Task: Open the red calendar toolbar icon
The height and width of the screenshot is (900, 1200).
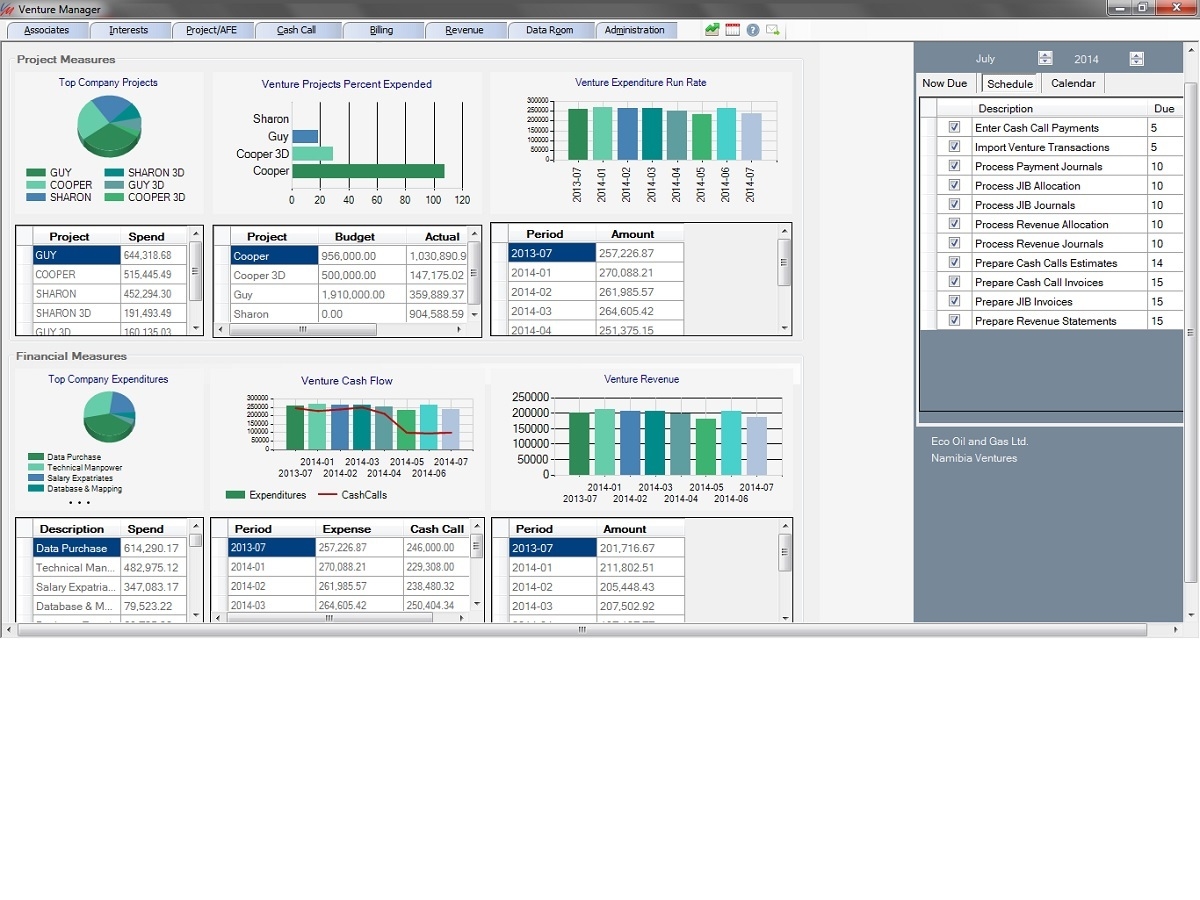Action: 733,30
